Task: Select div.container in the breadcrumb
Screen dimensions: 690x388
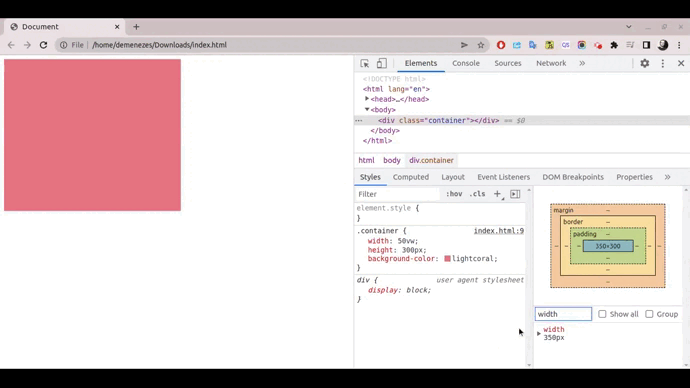Action: click(x=431, y=160)
